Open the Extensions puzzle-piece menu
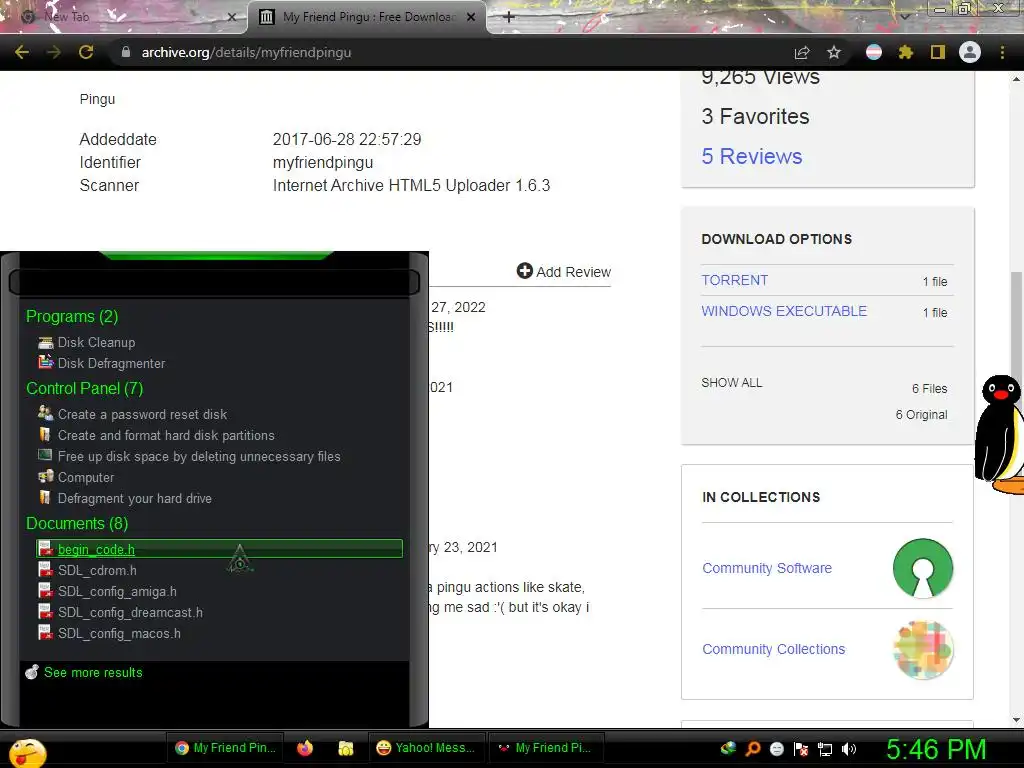 [x=905, y=52]
